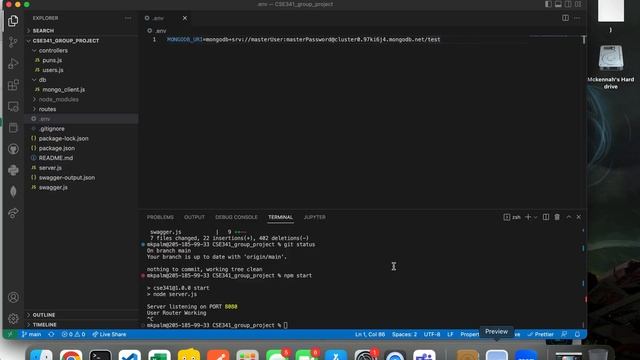Kill terminal with trash icon
Screen dimensions: 640x360
(557, 217)
